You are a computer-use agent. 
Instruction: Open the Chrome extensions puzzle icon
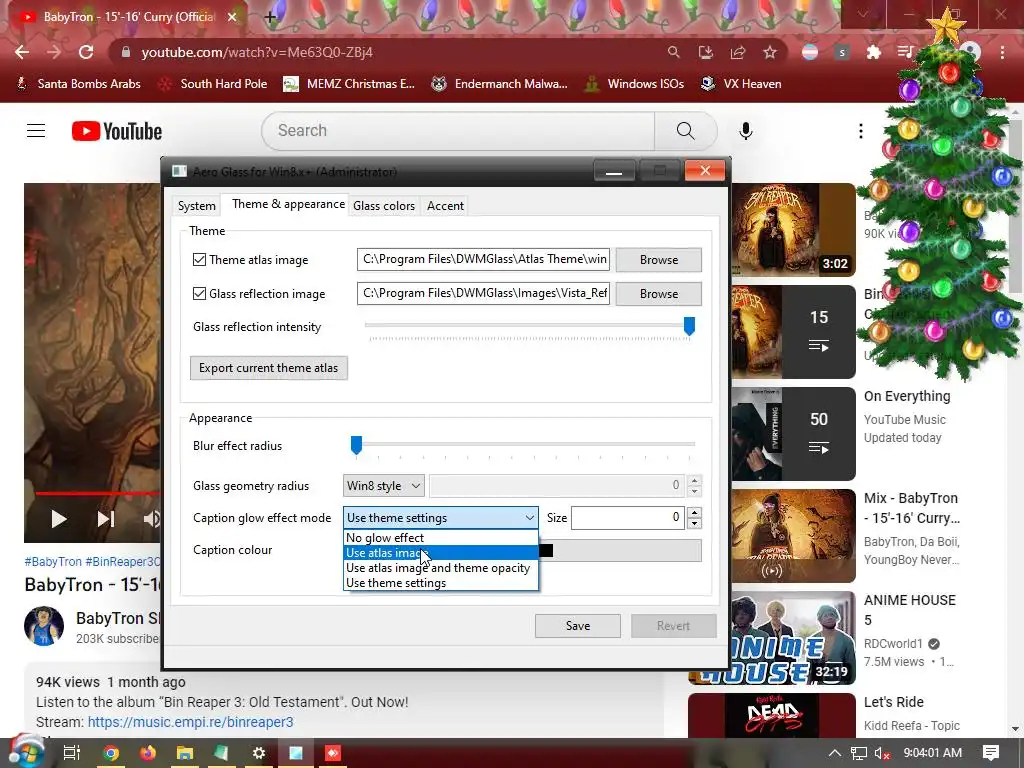click(873, 52)
